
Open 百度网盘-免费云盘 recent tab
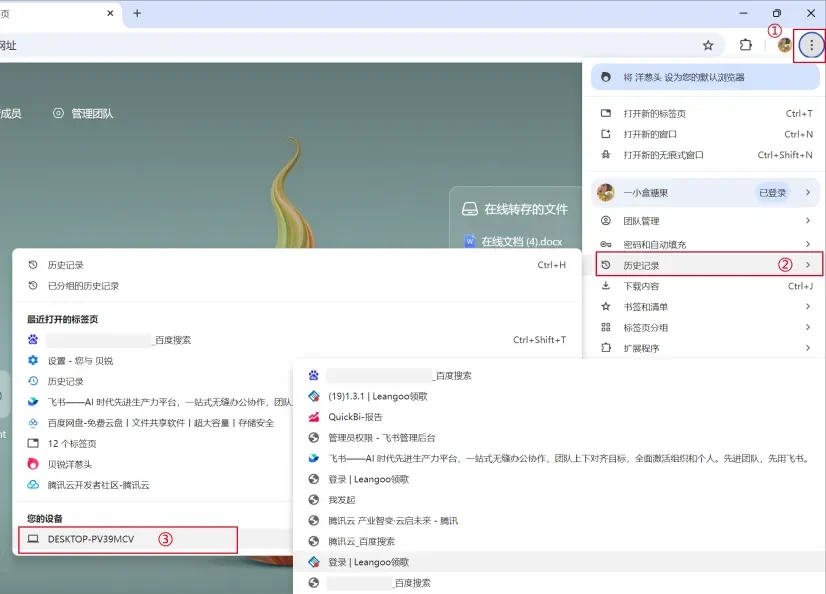(155, 423)
